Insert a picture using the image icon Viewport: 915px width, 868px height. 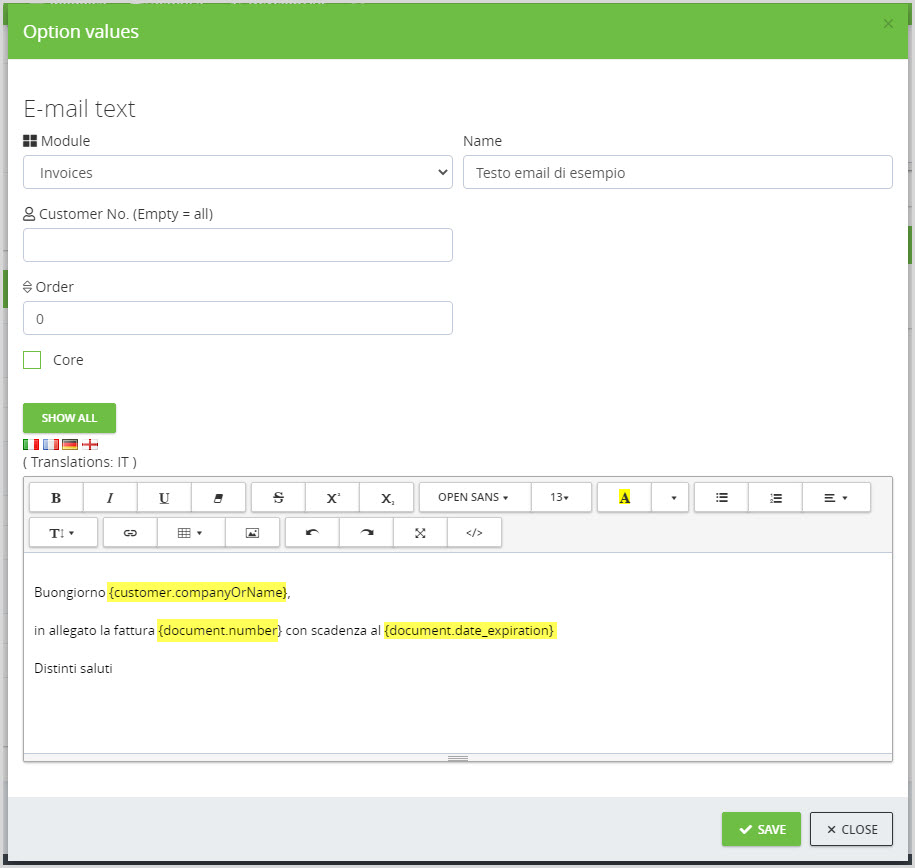[252, 533]
